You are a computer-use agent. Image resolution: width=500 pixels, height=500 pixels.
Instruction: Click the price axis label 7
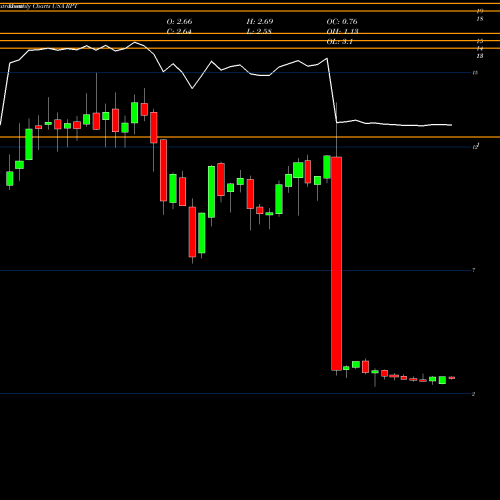point(474,270)
